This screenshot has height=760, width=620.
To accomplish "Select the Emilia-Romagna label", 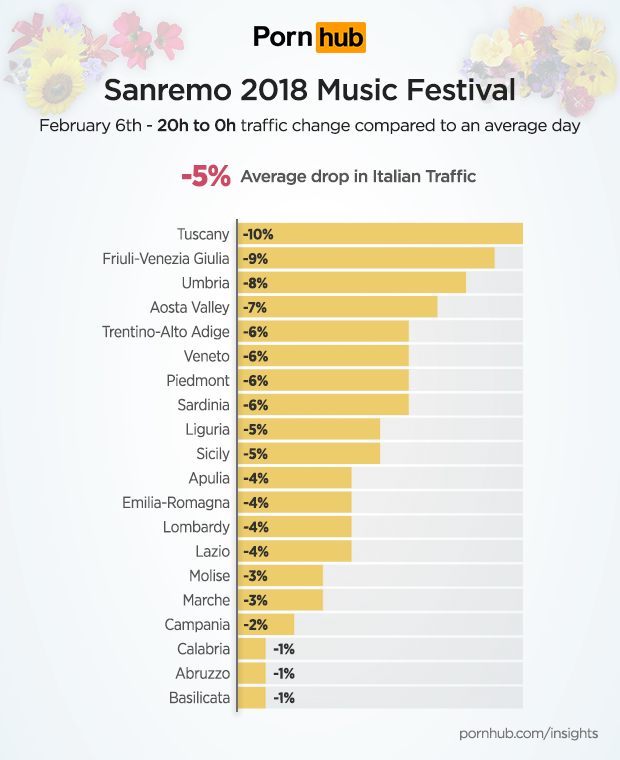I will tap(176, 502).
